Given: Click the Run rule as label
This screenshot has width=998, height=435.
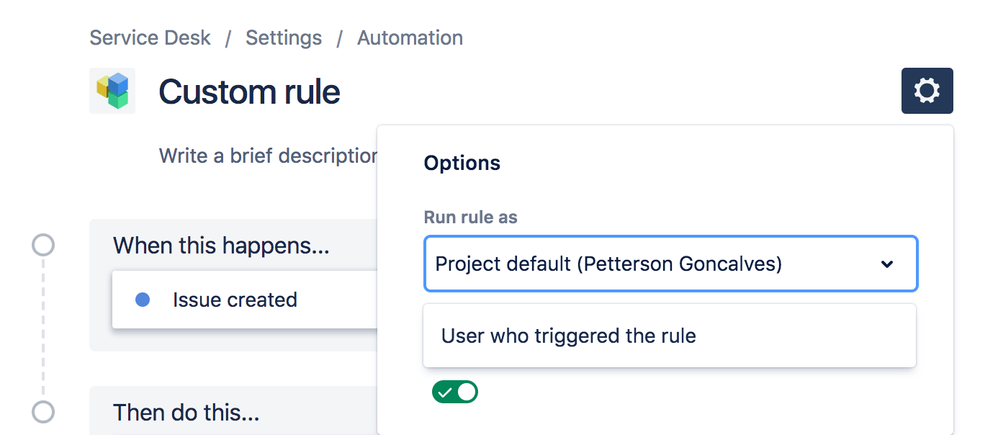Looking at the screenshot, I should 470,217.
